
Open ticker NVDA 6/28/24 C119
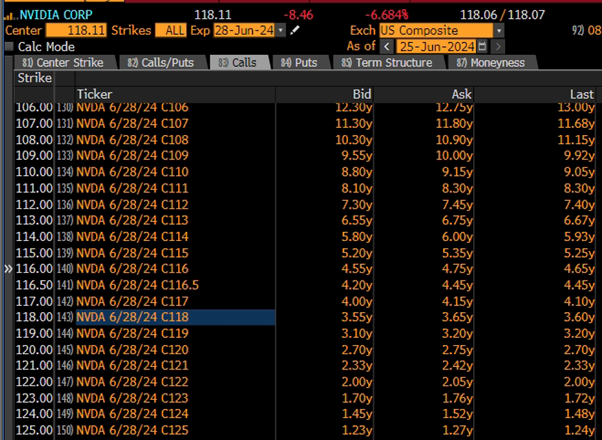tap(132, 334)
